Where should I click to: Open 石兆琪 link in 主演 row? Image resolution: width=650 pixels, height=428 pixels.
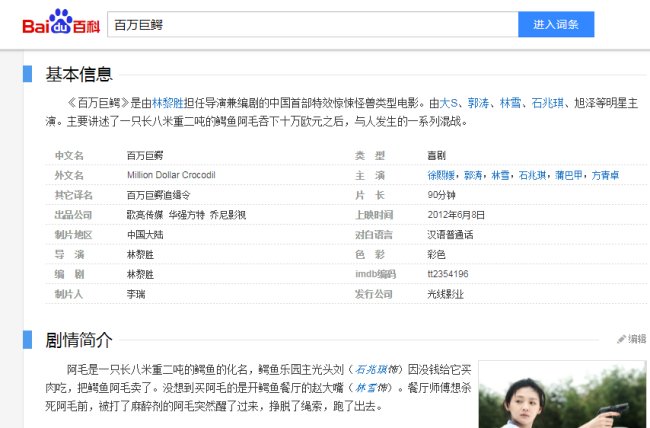point(532,175)
